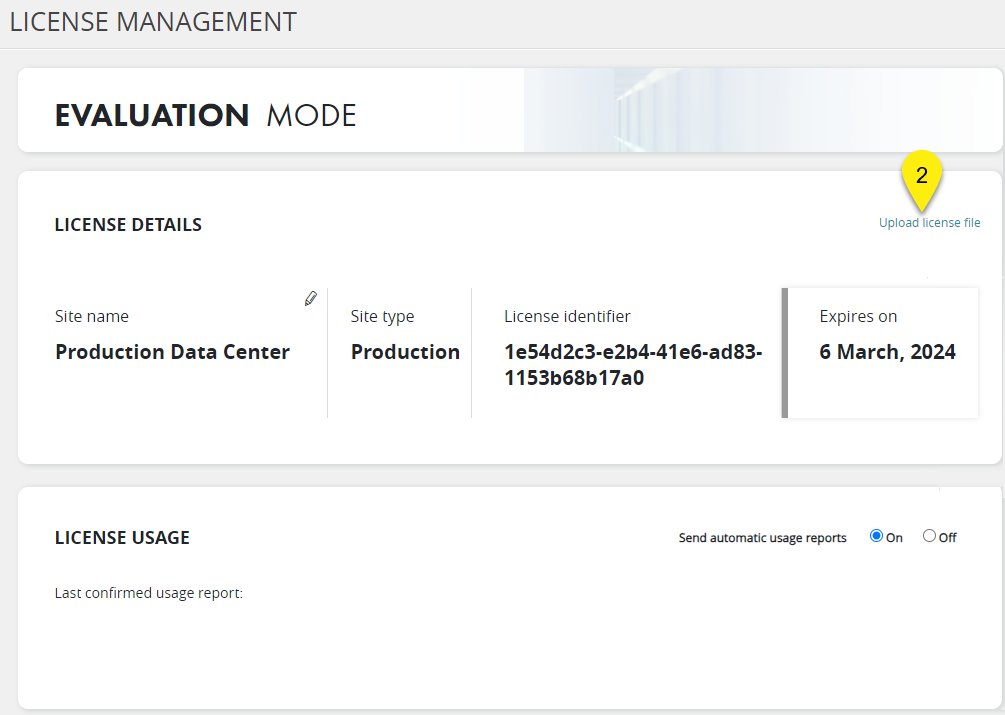Viewport: 1005px width, 715px height.
Task: Click the pencil icon to edit site name
Action: (x=311, y=298)
